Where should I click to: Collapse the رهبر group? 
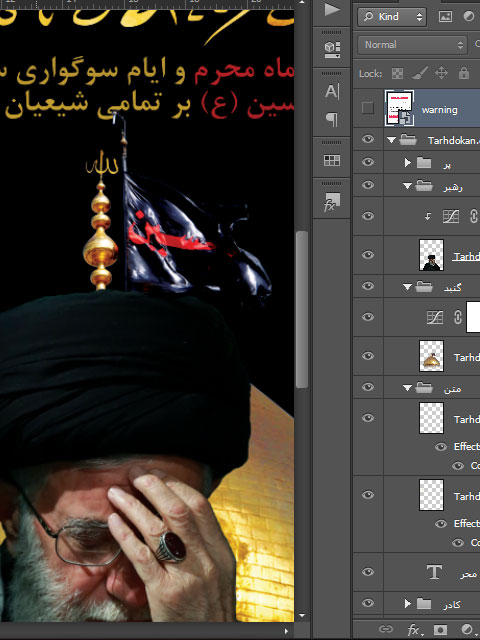click(x=407, y=186)
